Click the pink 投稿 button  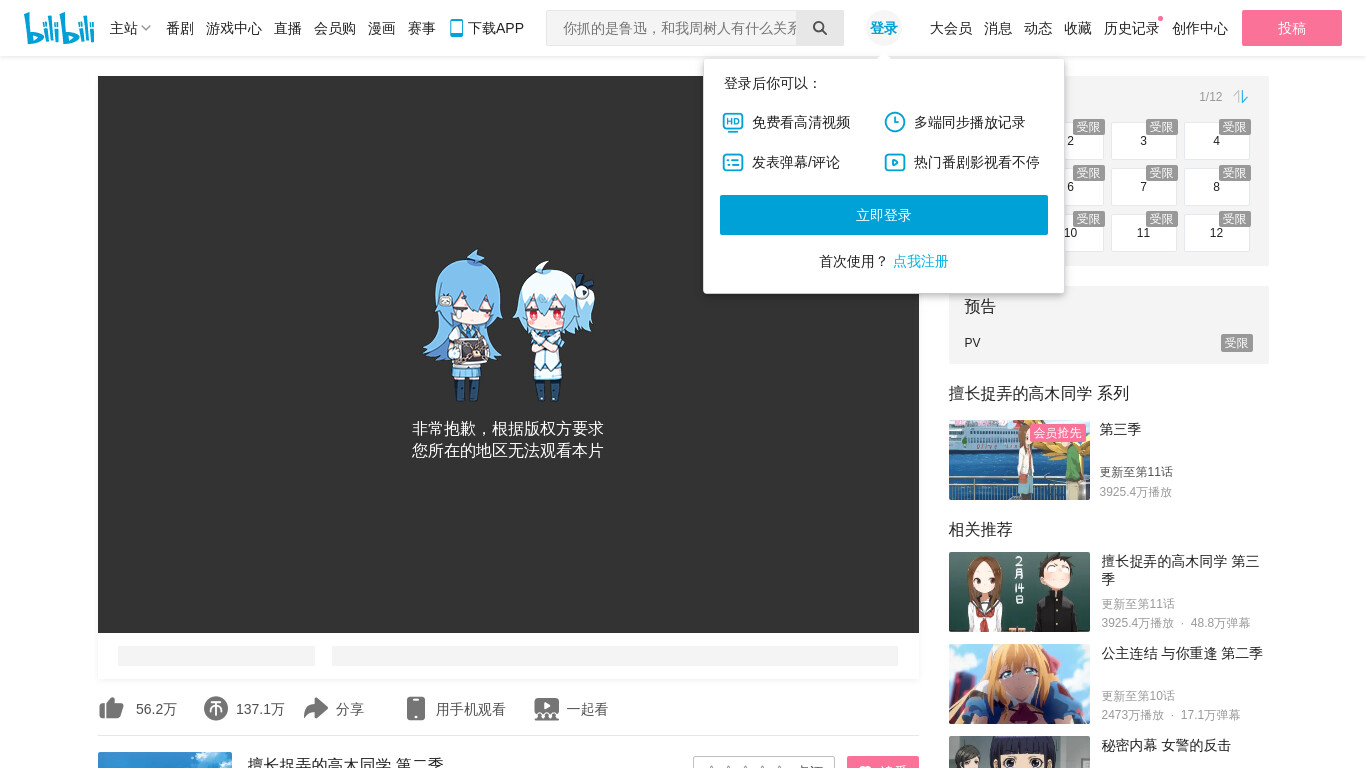coord(1292,28)
